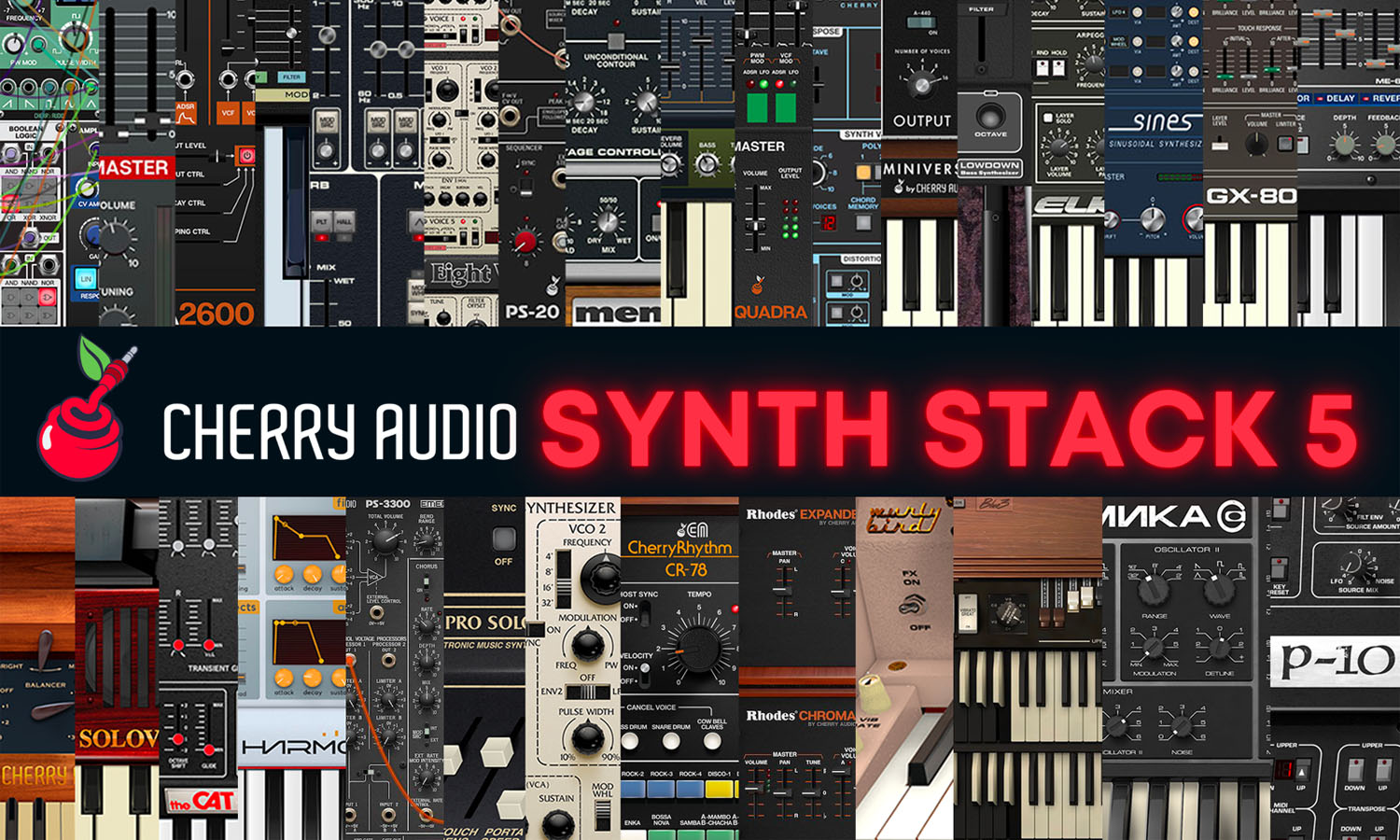
Task: Toggle the UNCONDITIONAL CONTOUR button
Action: (x=615, y=41)
